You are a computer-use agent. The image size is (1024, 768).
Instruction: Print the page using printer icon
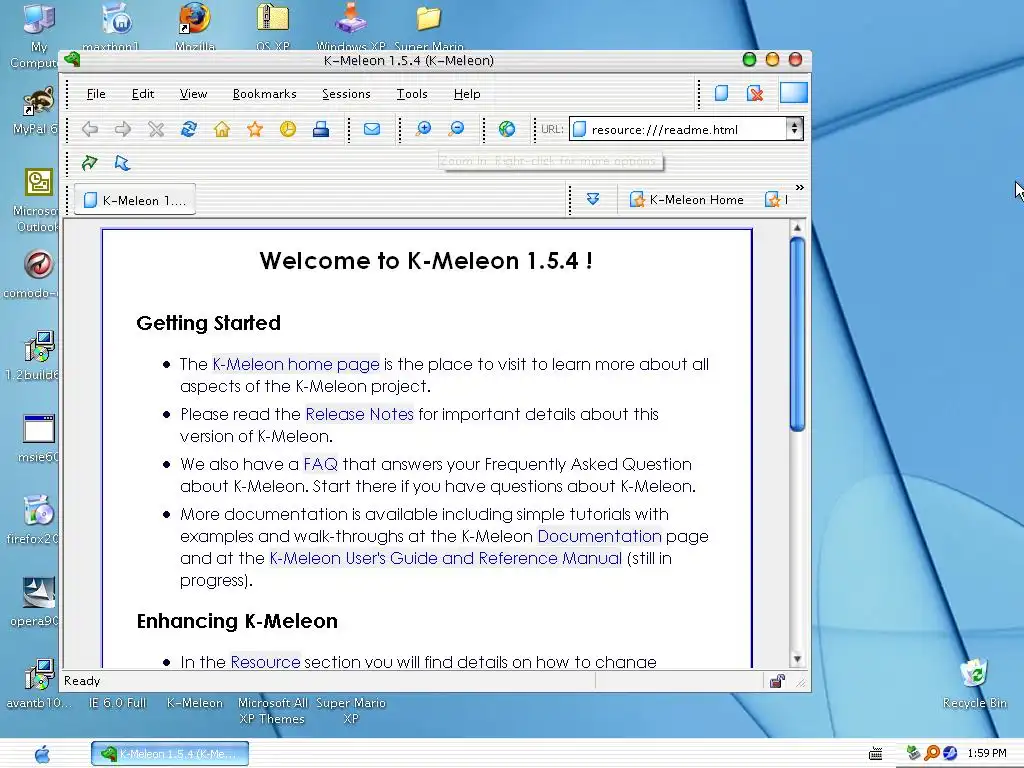321,129
